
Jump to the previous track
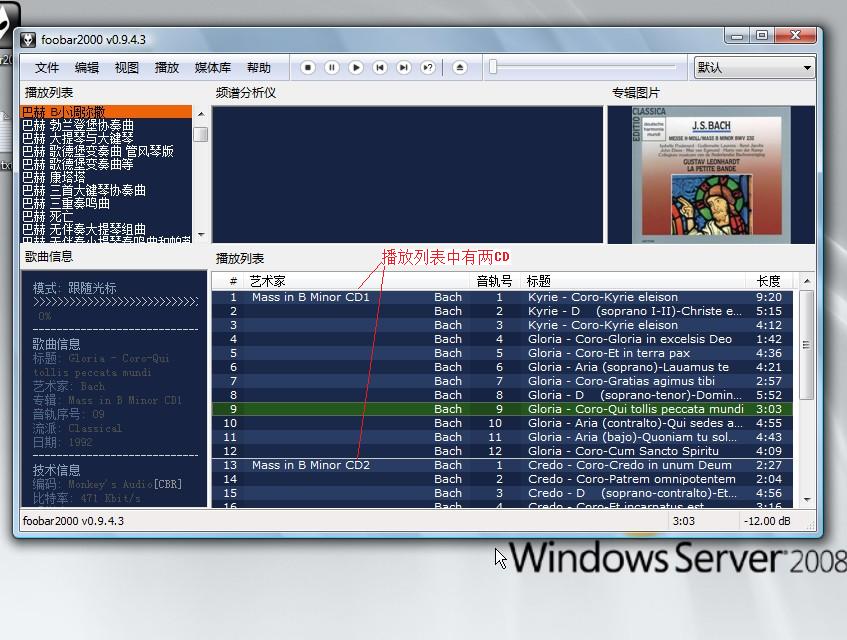(x=380, y=68)
